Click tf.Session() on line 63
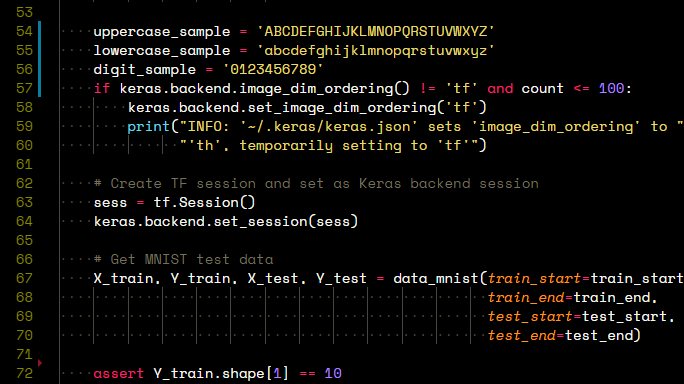 pyautogui.click(x=204, y=202)
